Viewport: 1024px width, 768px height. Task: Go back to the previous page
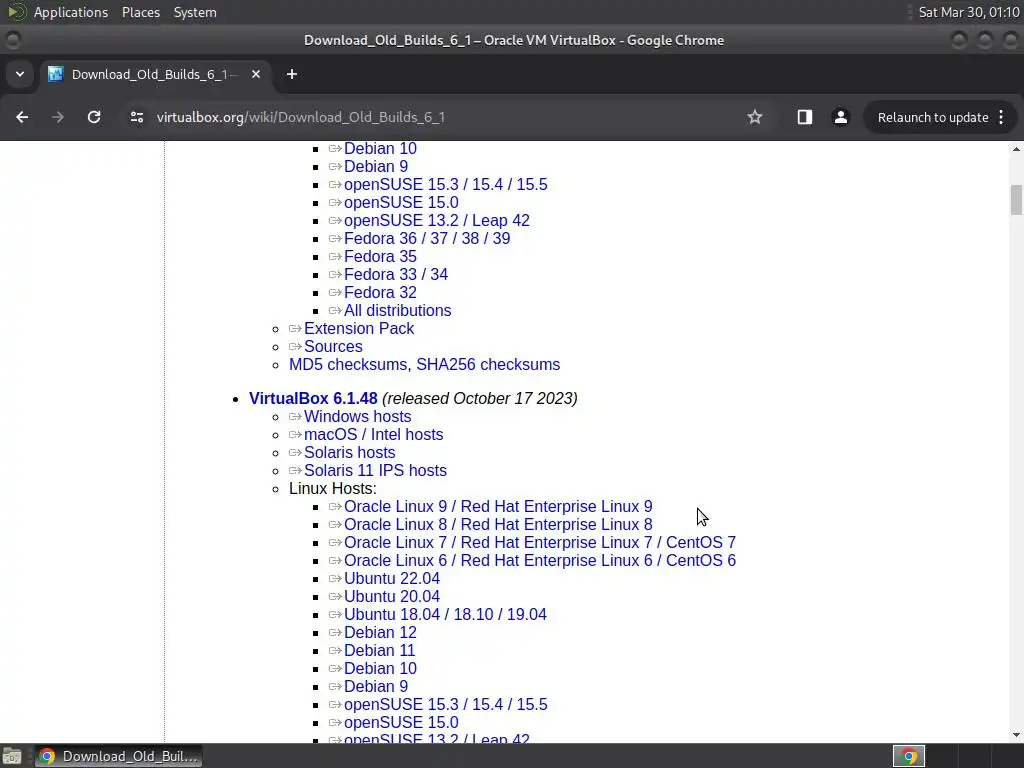(22, 117)
